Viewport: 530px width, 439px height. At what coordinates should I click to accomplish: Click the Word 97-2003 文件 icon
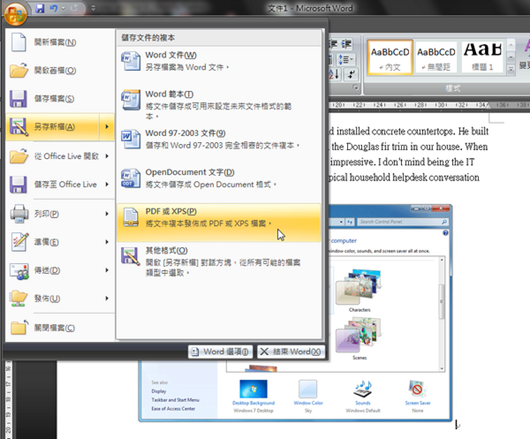(x=131, y=139)
